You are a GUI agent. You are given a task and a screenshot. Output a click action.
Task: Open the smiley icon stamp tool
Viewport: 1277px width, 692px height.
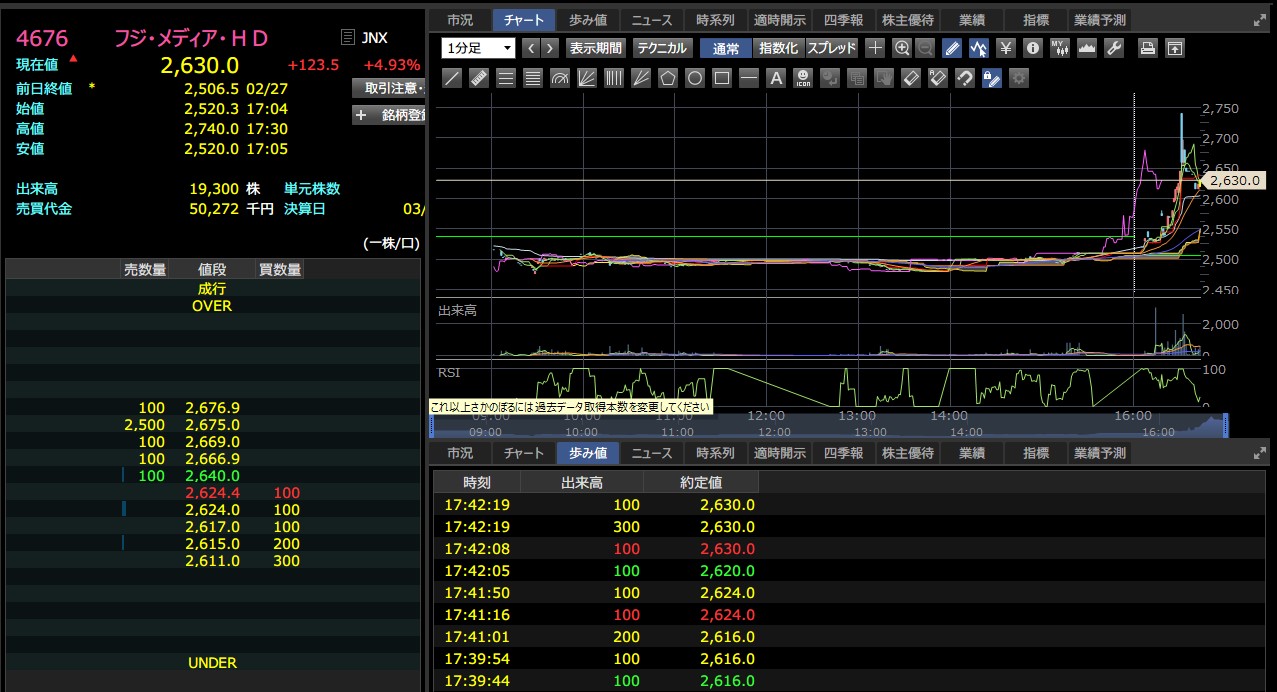click(803, 78)
